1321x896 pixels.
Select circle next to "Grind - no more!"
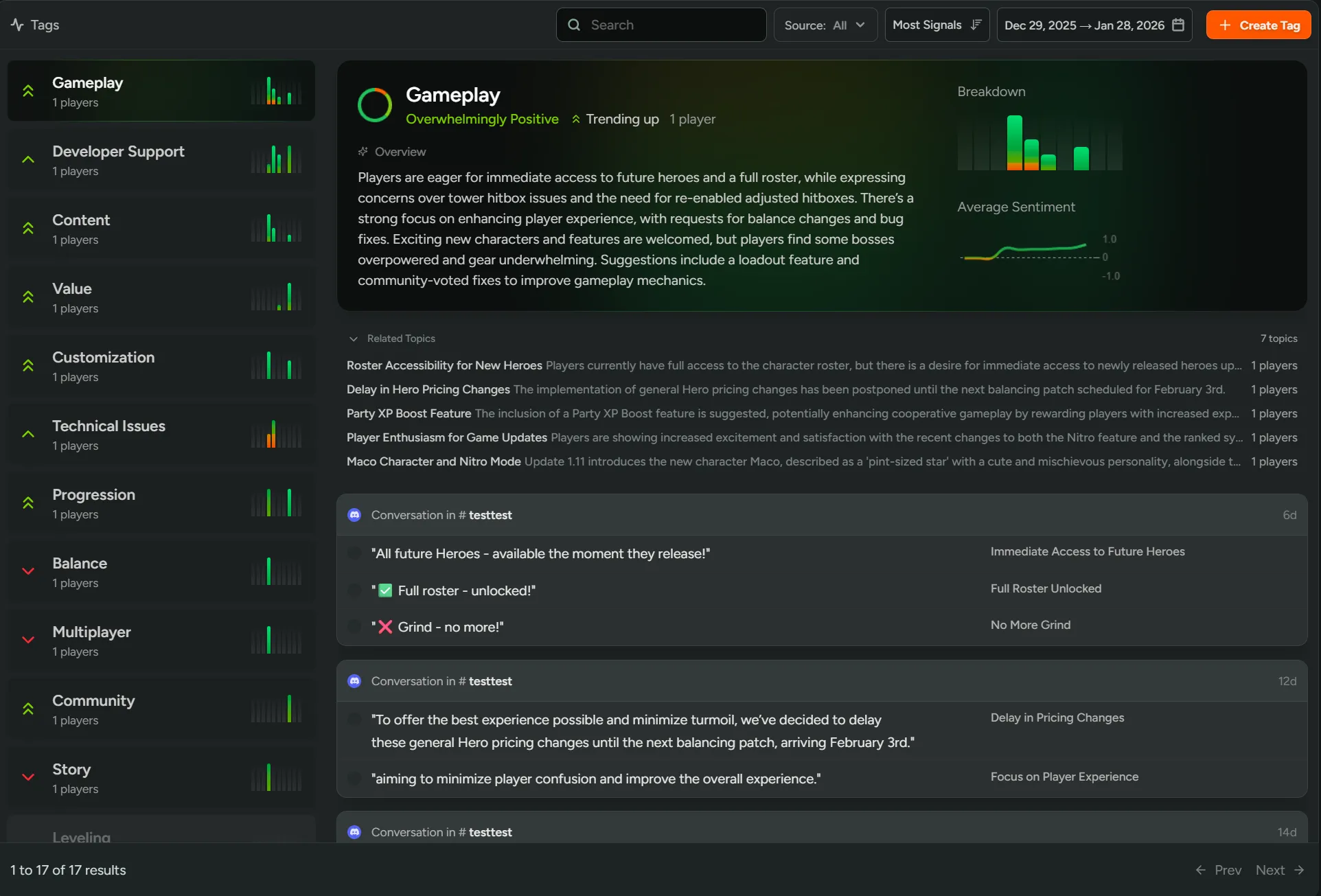point(354,626)
